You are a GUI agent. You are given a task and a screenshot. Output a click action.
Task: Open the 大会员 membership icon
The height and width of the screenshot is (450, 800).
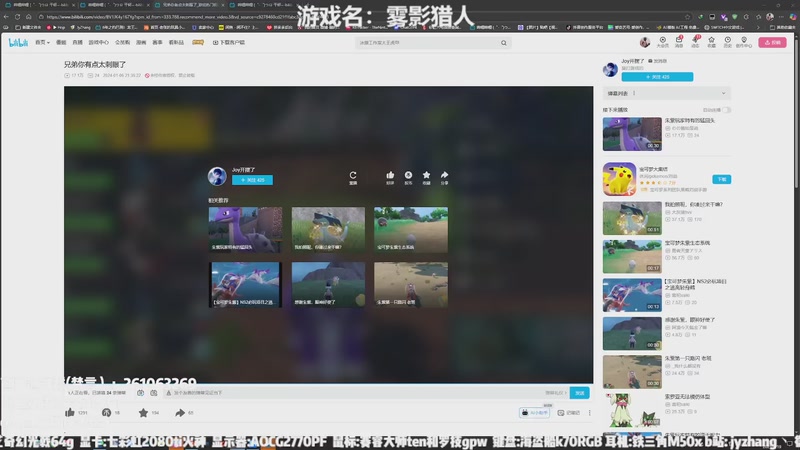tap(662, 42)
